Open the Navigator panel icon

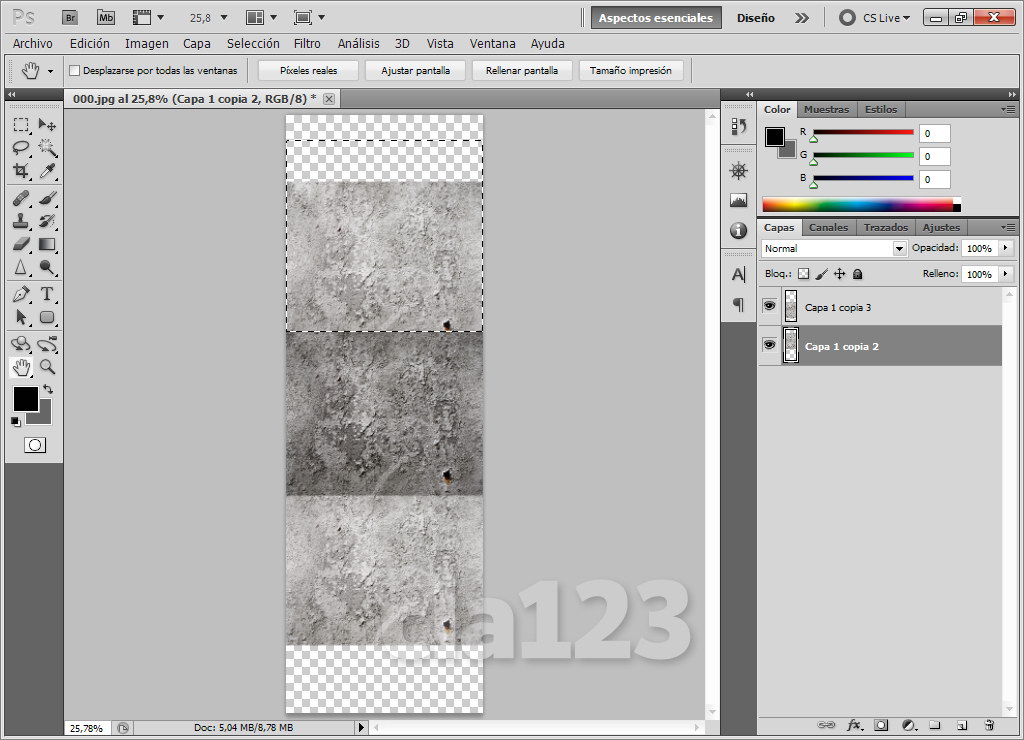click(x=739, y=171)
